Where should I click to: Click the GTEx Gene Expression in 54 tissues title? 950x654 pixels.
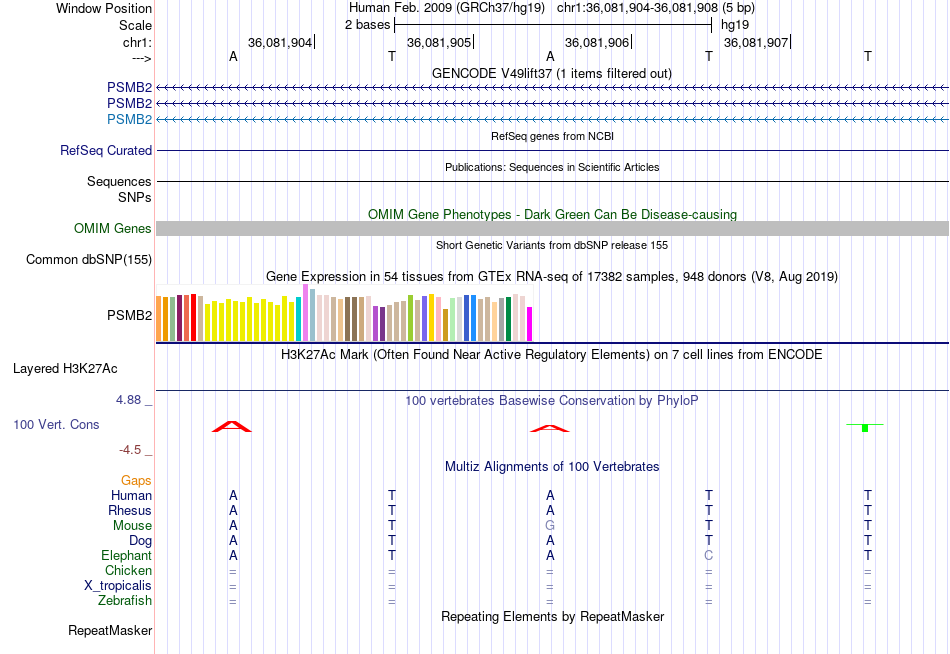click(552, 277)
